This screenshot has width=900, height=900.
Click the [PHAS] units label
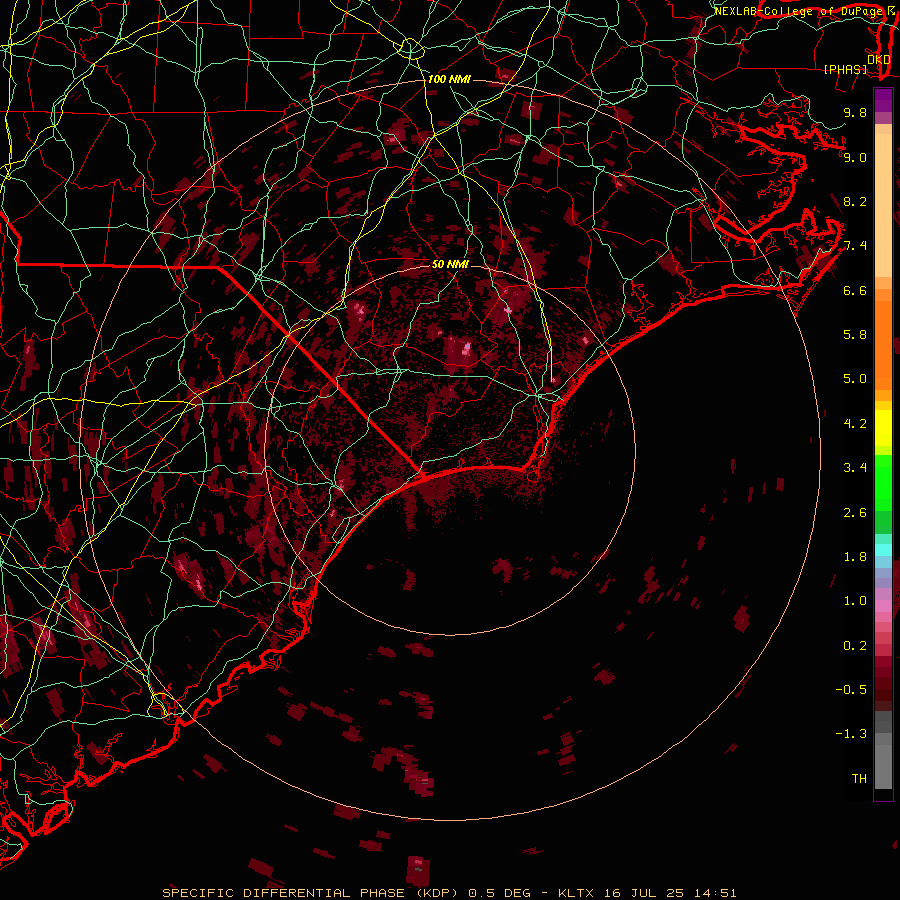pos(845,69)
